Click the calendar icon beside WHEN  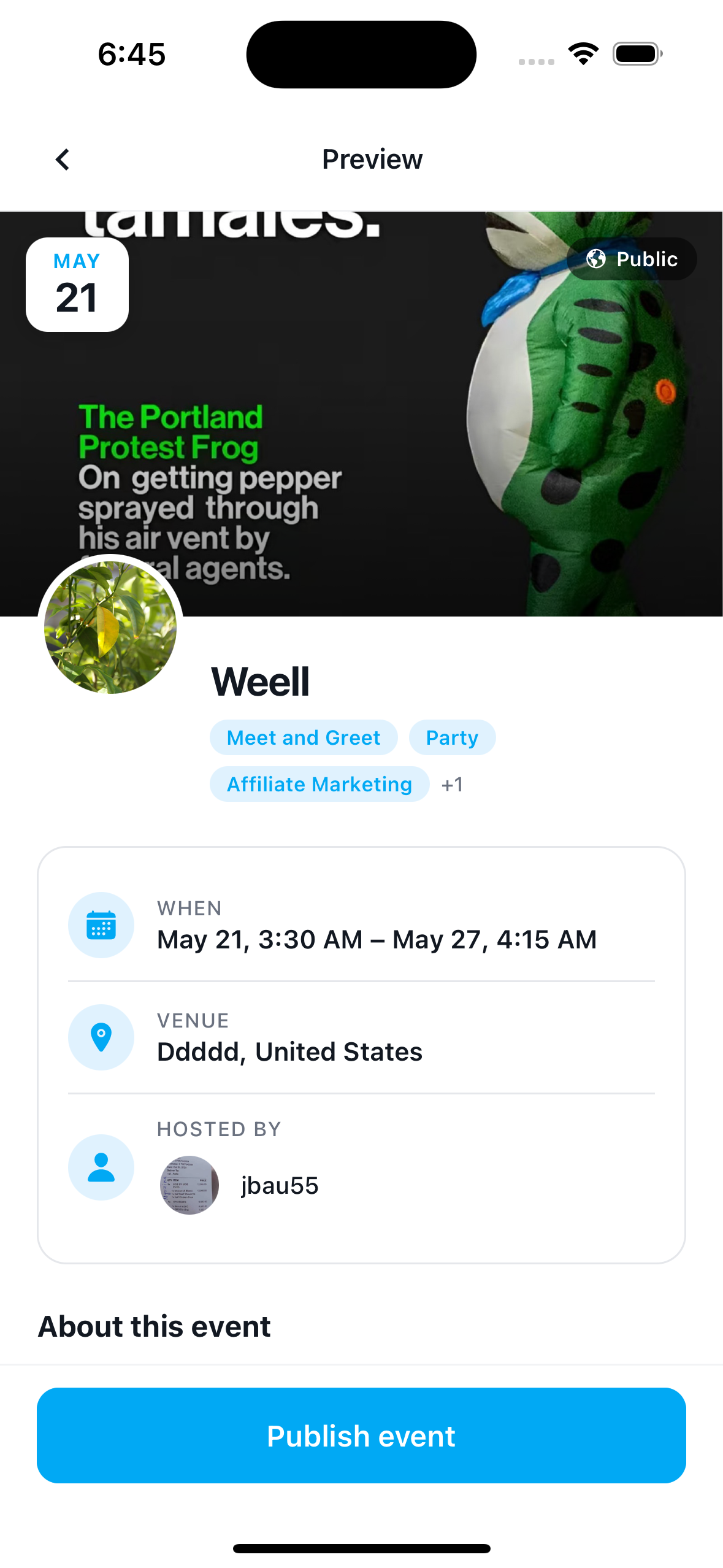tap(101, 924)
